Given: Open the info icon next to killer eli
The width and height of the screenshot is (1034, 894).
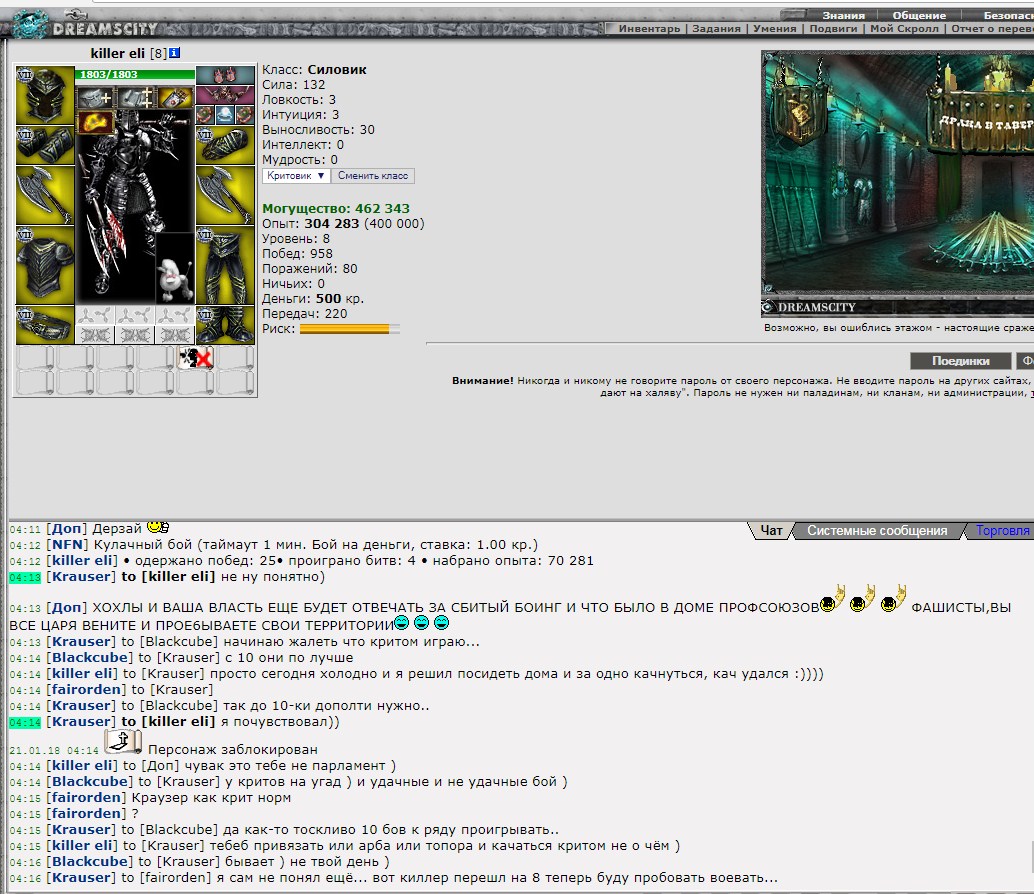Looking at the screenshot, I should click(174, 53).
